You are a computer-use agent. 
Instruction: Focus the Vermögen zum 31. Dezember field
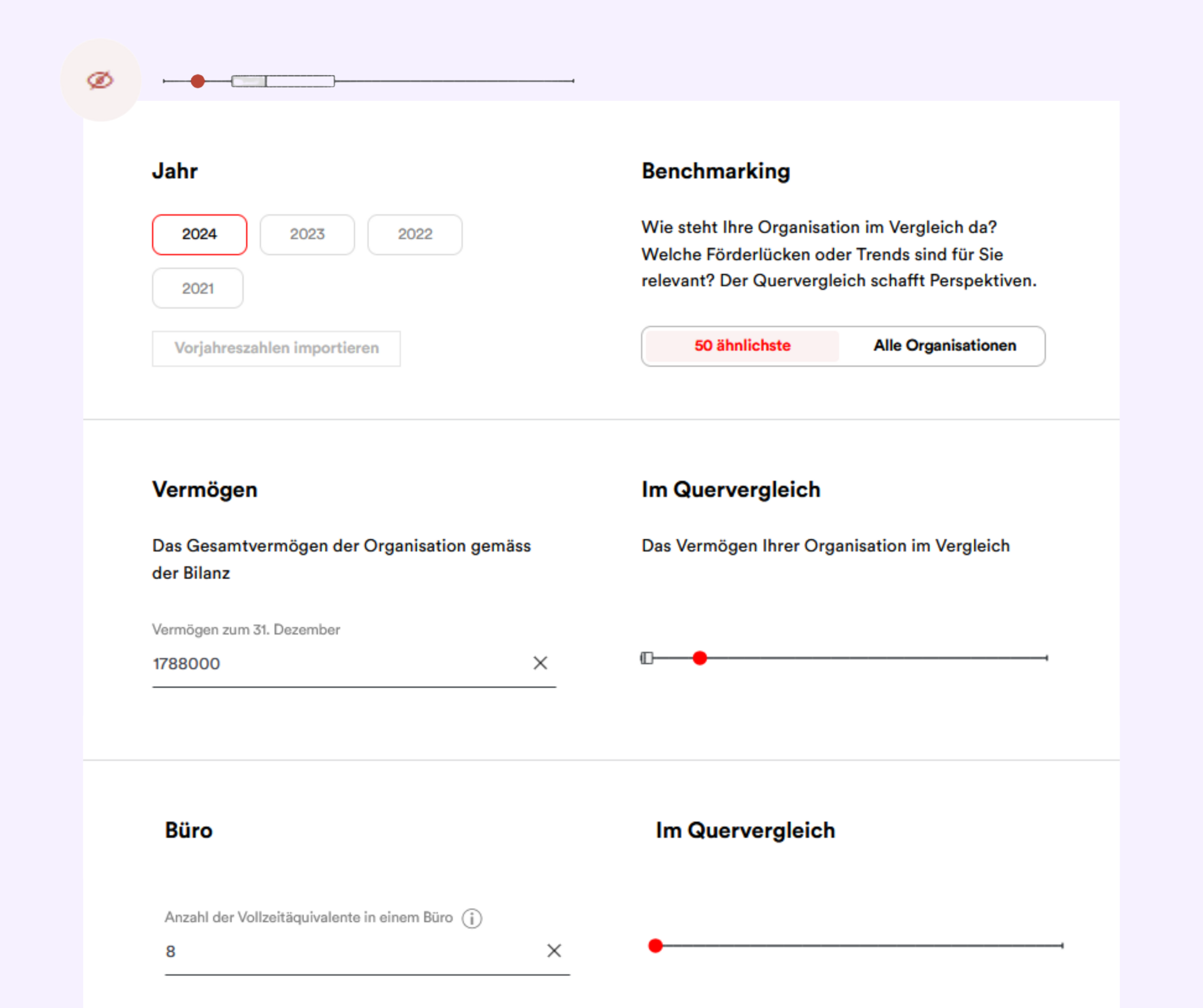click(338, 664)
